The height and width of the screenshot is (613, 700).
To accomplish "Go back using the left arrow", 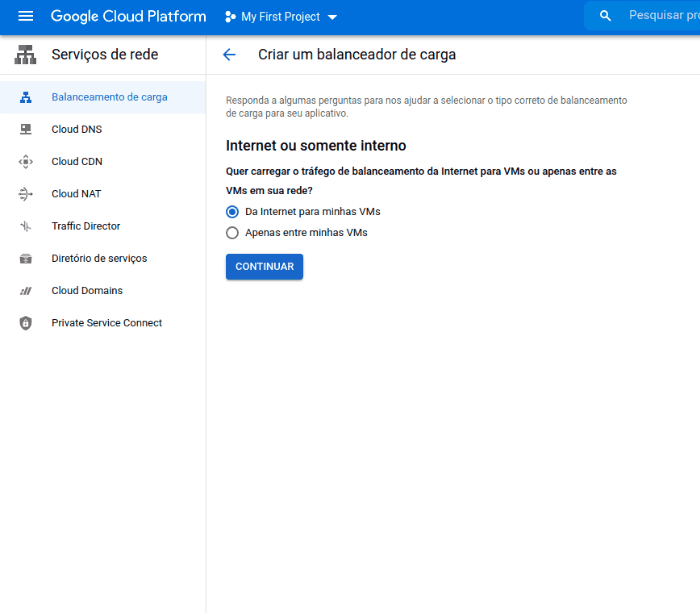I will [230, 55].
